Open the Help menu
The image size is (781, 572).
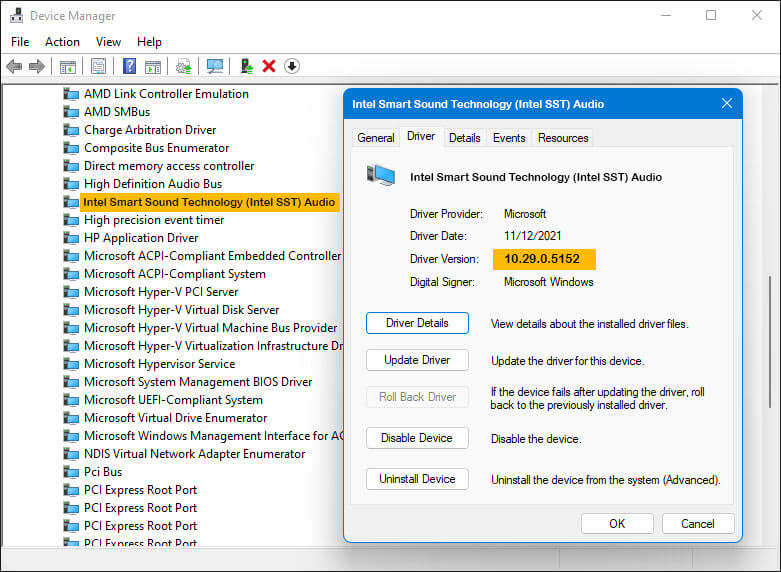click(149, 42)
